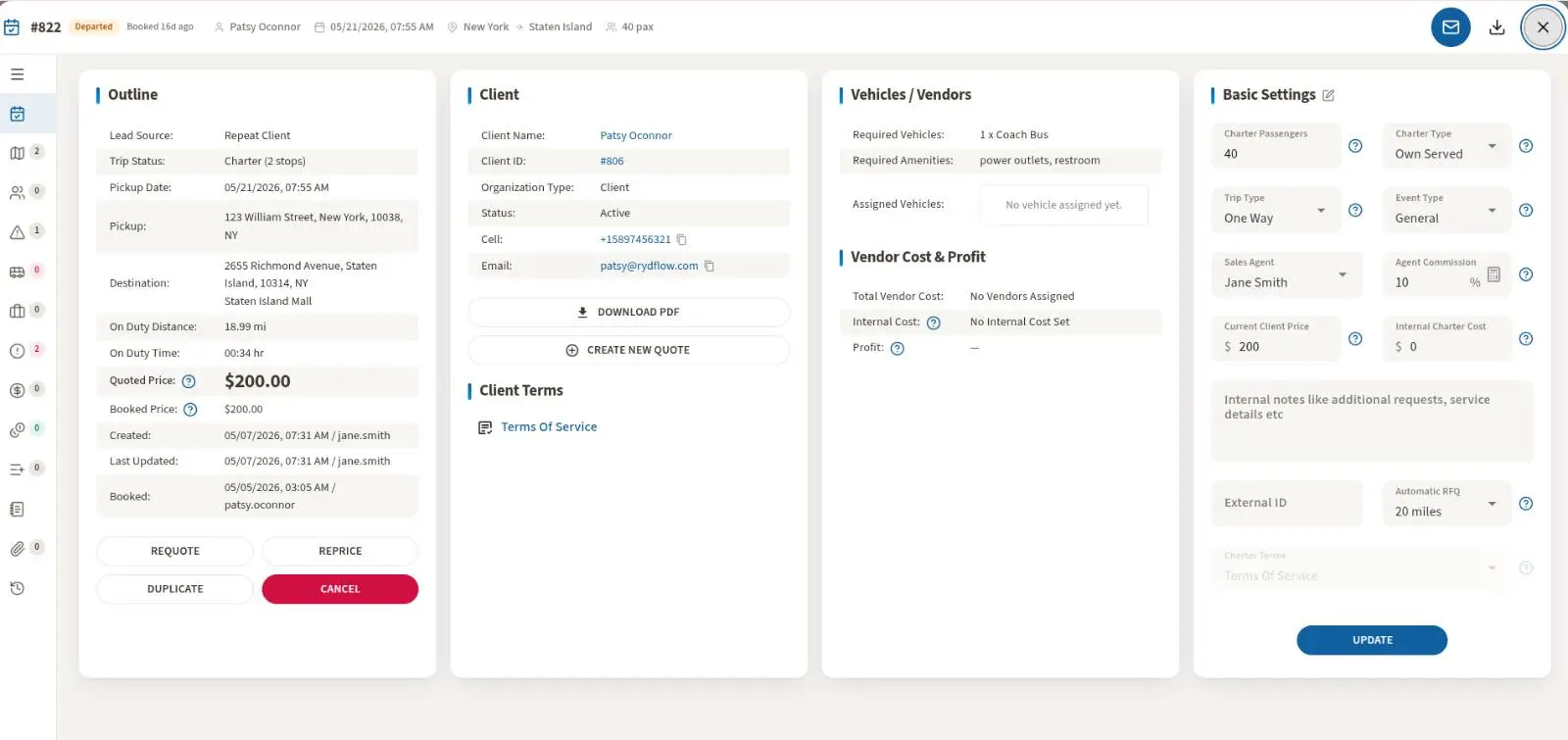The image size is (1568, 740).
Task: Open the warning triangle icon in sidebar
Action: tap(17, 232)
